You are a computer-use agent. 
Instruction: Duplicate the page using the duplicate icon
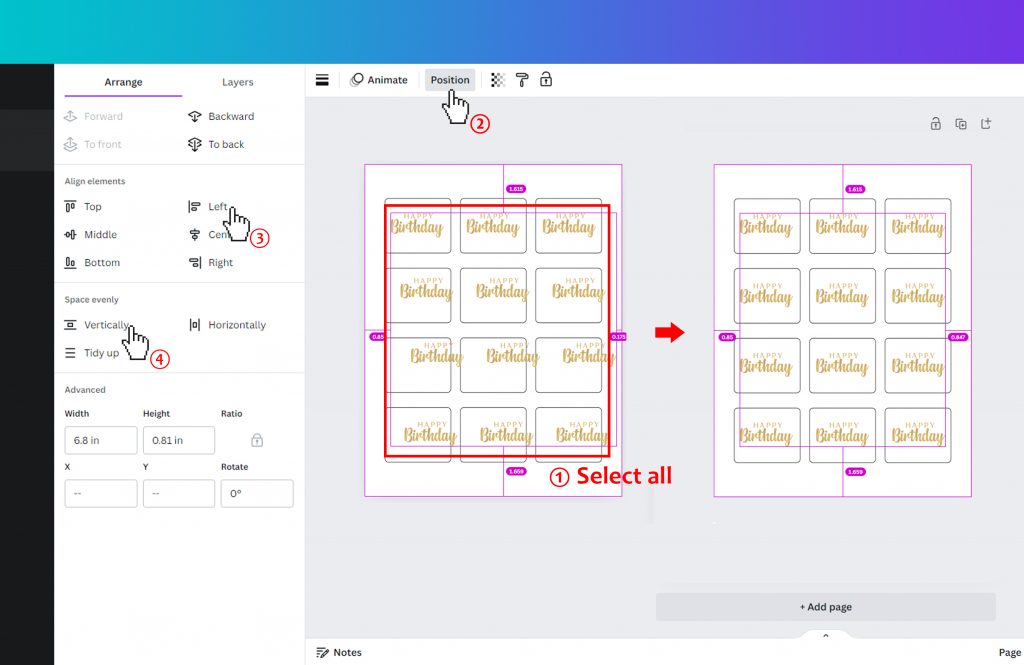coord(961,123)
